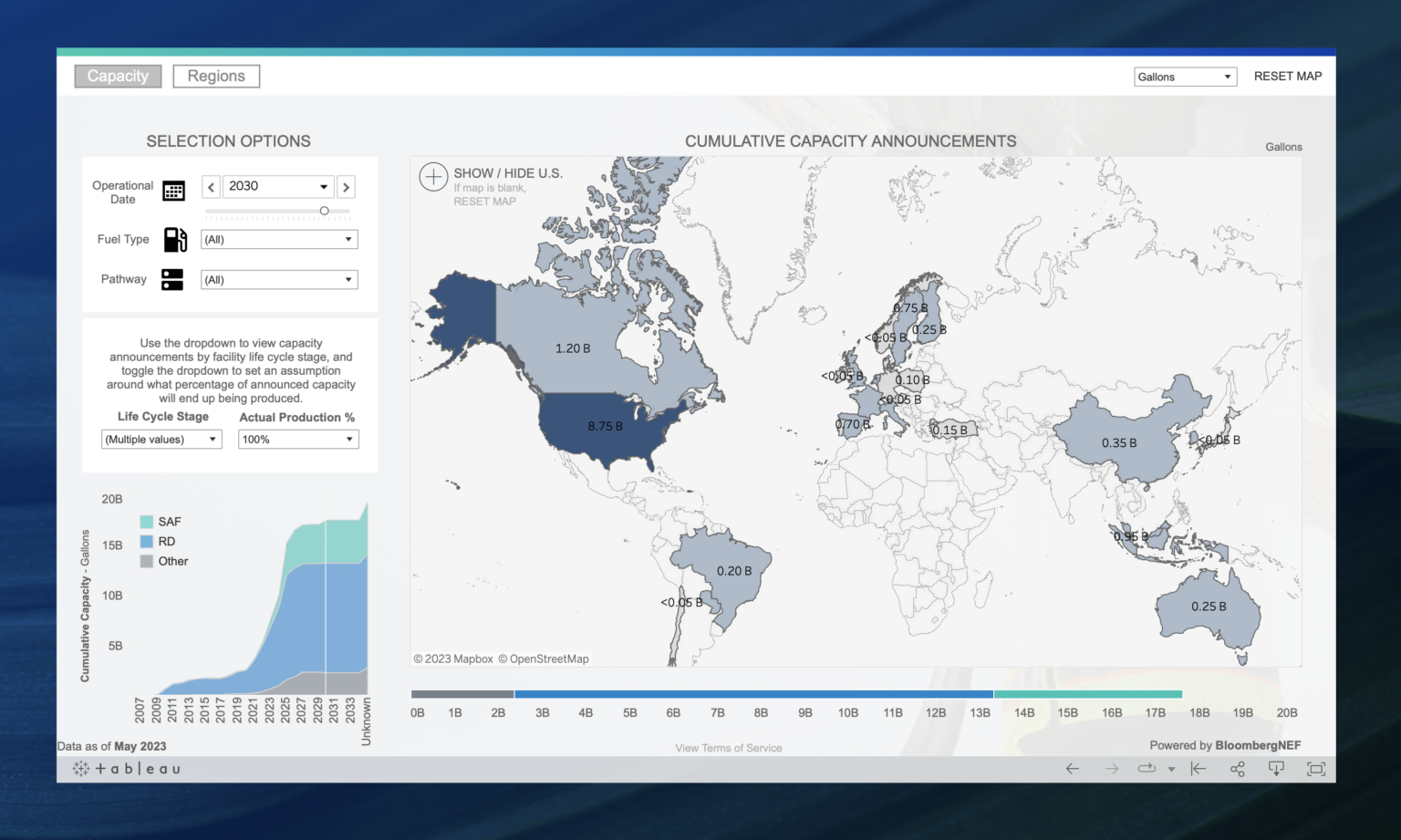
Task: Click the map zoom-in plus icon
Action: point(433,176)
